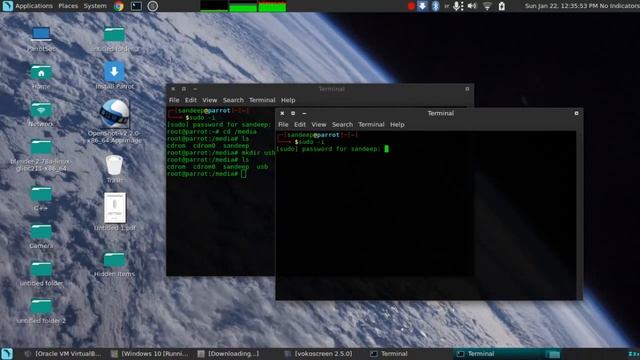The width and height of the screenshot is (640, 360).
Task: Switch to vokoscreen 2.5.0 taskbar item
Action: pos(318,353)
